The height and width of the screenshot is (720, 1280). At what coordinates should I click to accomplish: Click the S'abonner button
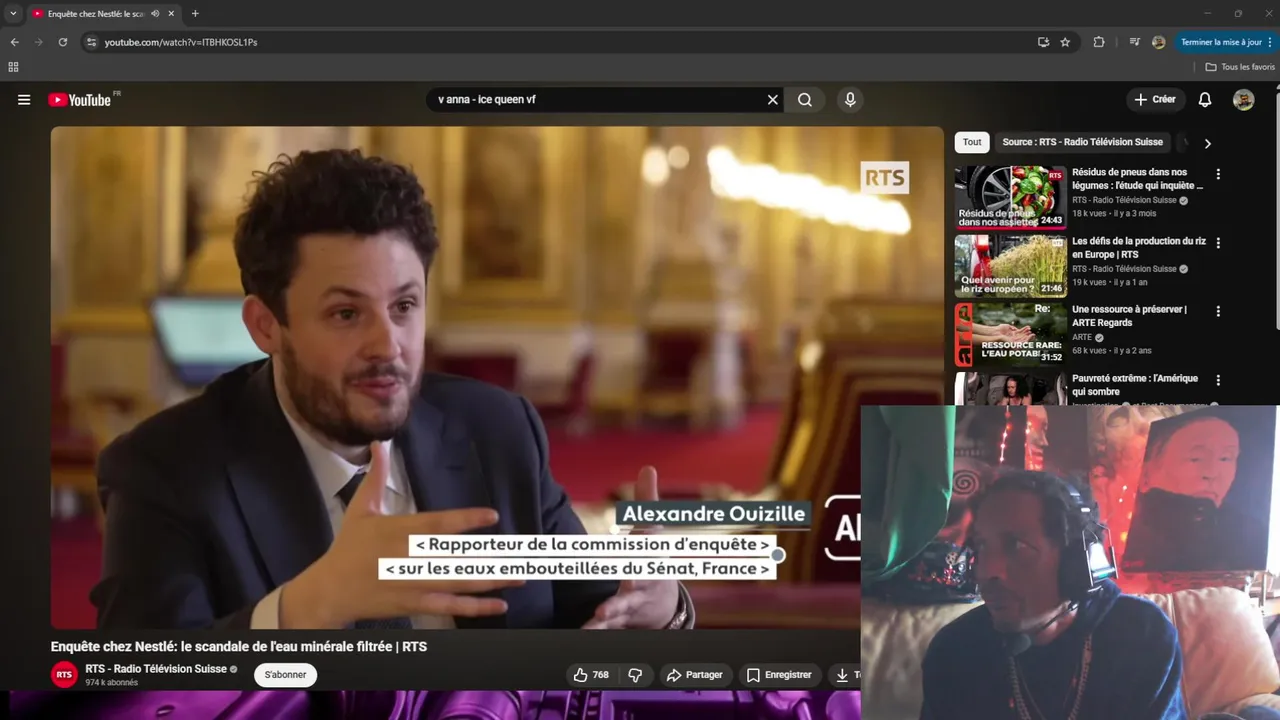[x=285, y=675]
